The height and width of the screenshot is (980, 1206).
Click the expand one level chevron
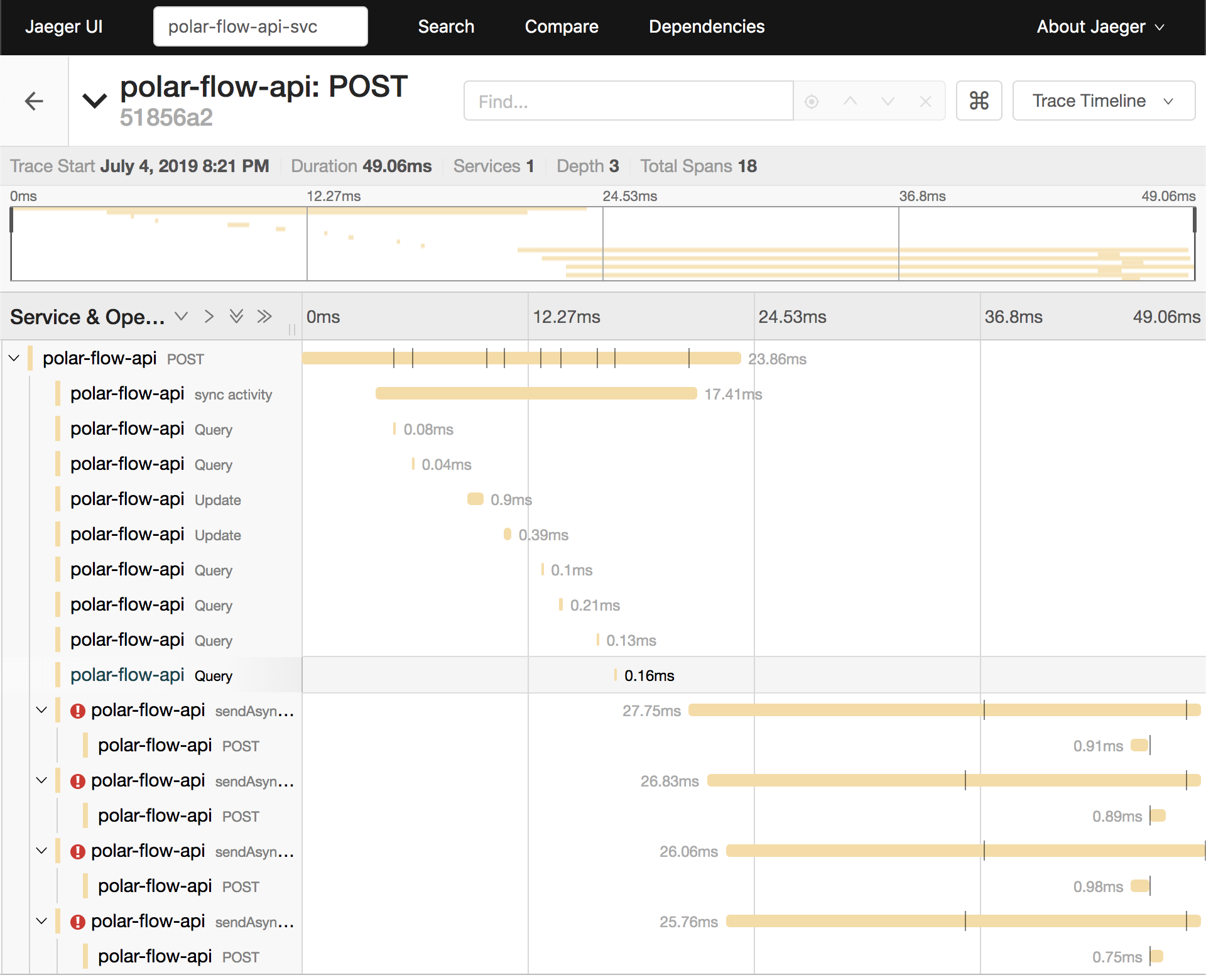[182, 316]
